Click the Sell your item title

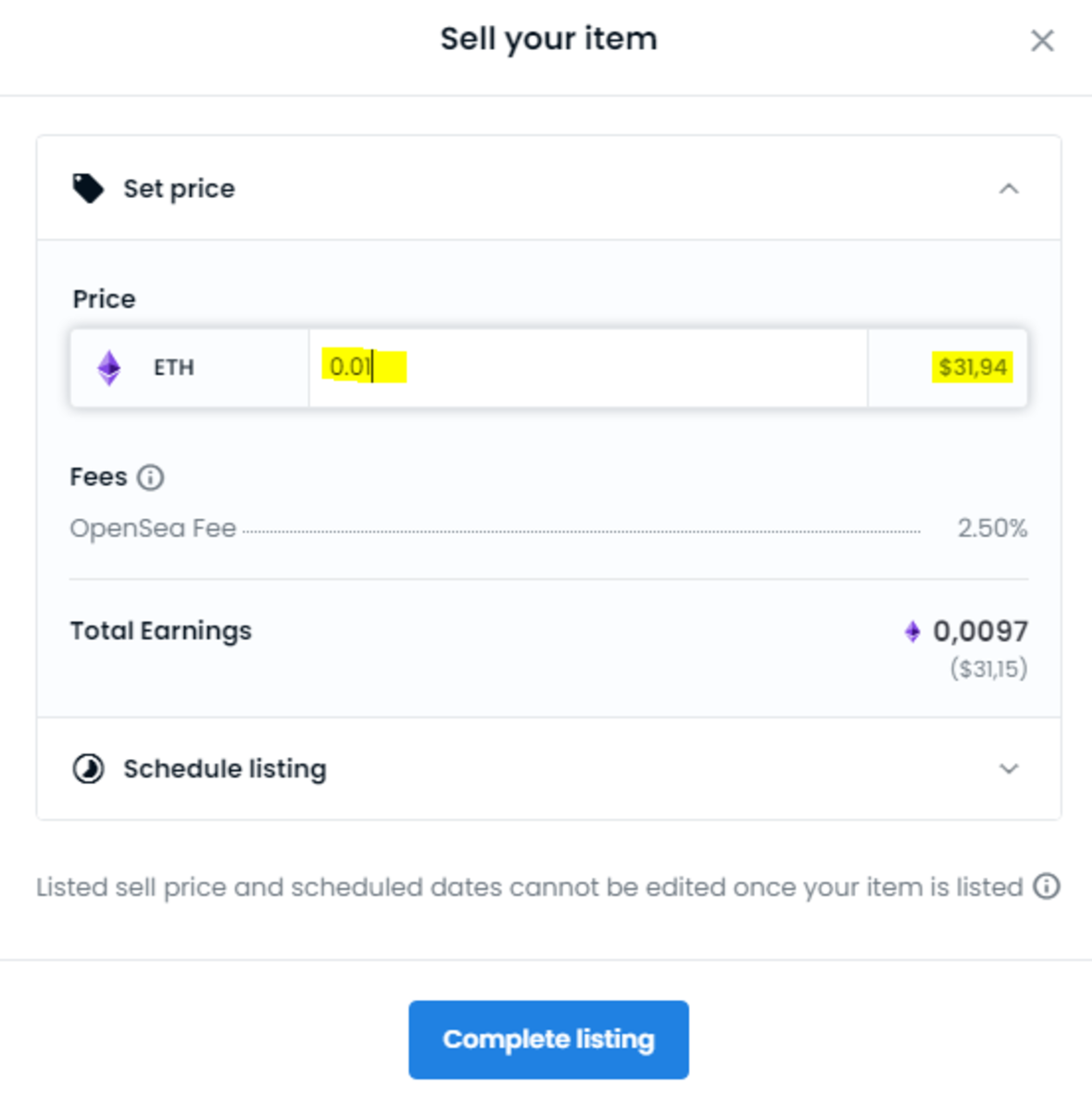[x=548, y=39]
